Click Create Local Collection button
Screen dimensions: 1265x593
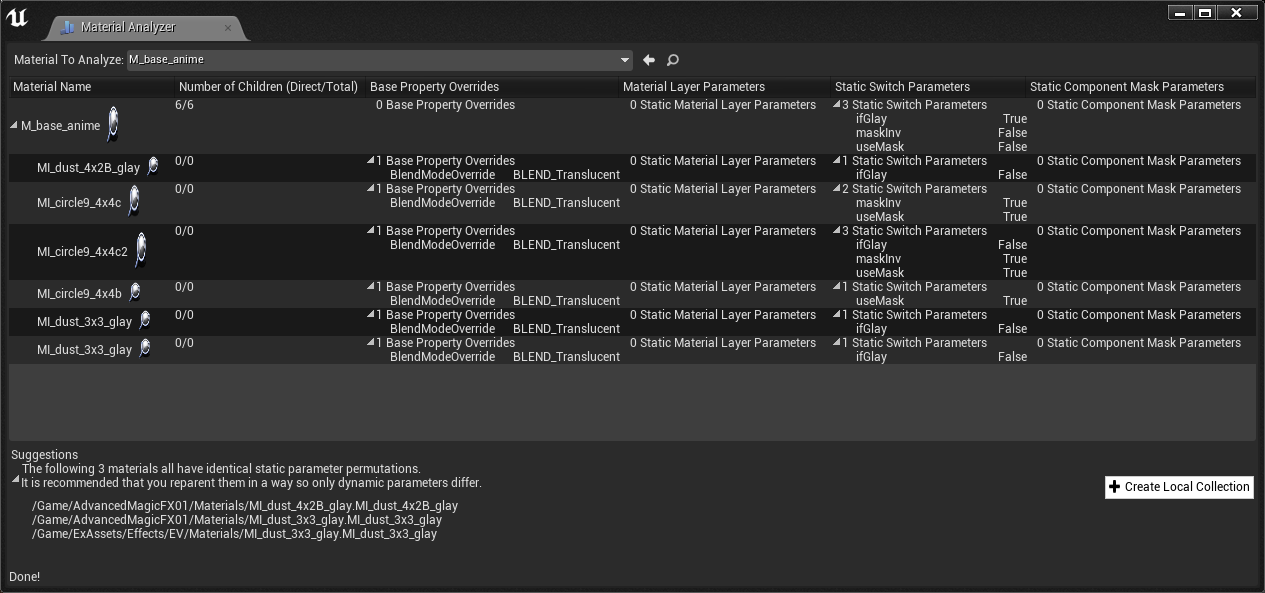(x=1179, y=487)
